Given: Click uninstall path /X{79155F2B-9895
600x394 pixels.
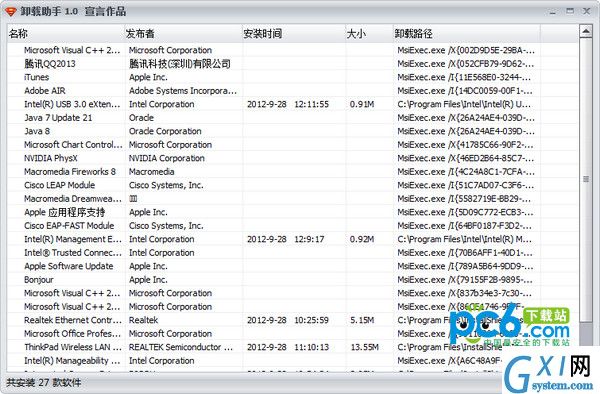Looking at the screenshot, I should click(x=465, y=280).
